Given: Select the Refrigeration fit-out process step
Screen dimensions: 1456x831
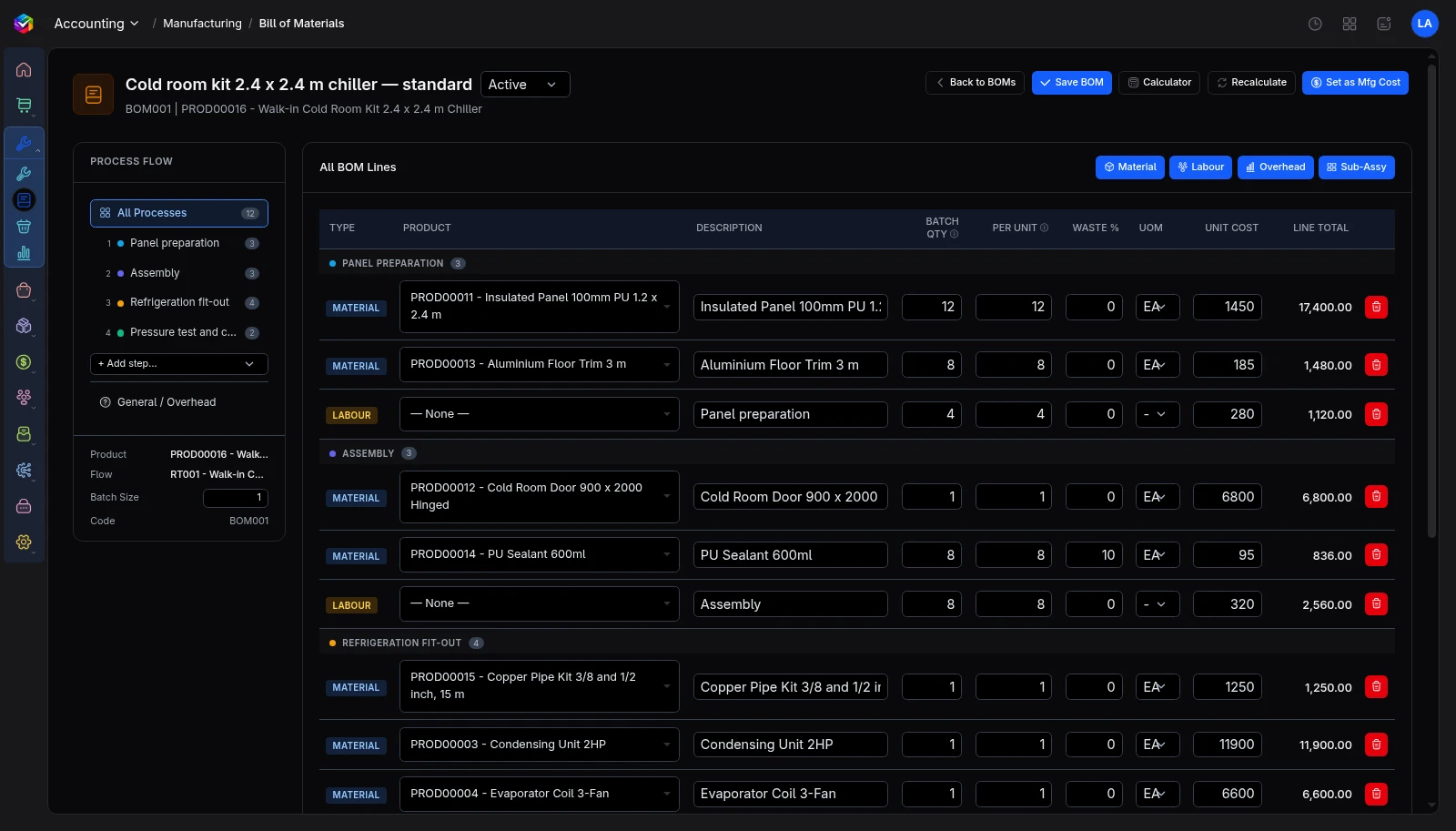Looking at the screenshot, I should click(x=179, y=302).
